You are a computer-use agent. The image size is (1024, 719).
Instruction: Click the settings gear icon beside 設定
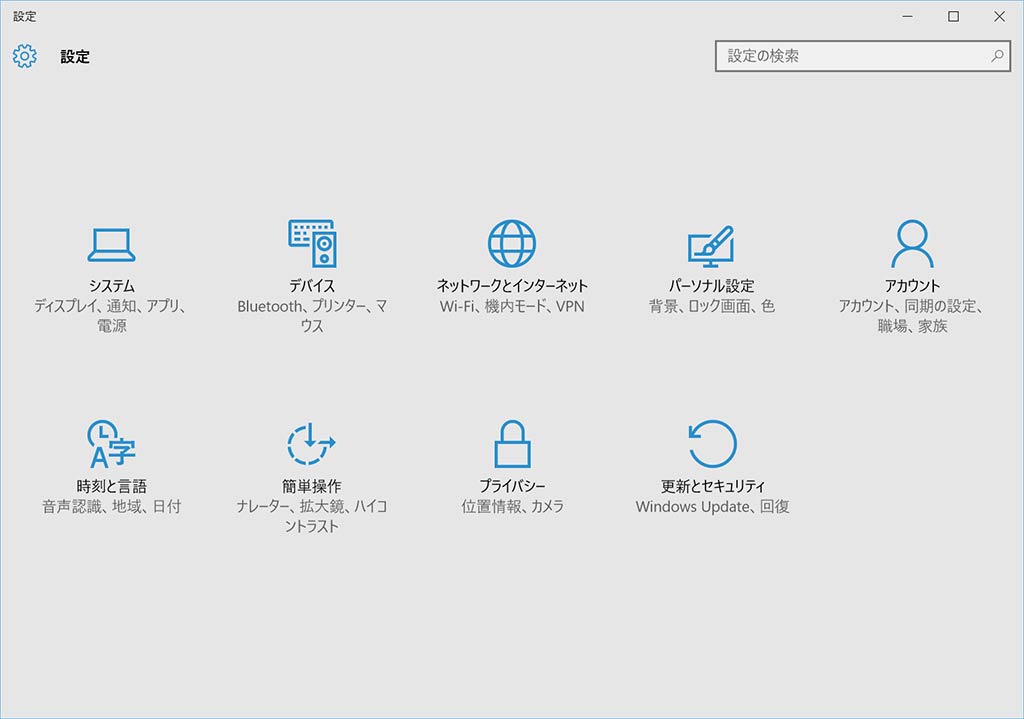pyautogui.click(x=25, y=56)
